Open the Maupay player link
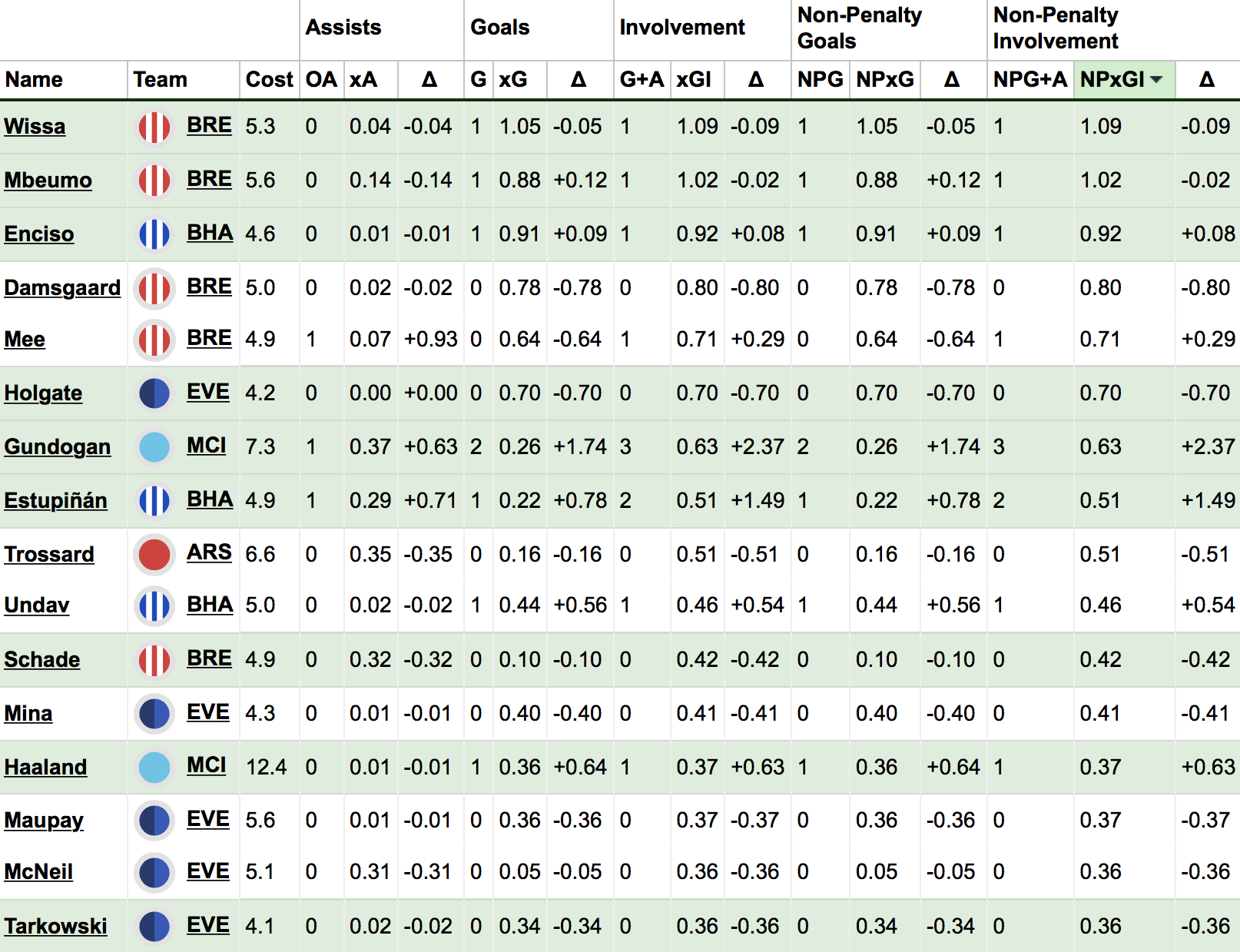This screenshot has width=1240, height=952. (44, 821)
